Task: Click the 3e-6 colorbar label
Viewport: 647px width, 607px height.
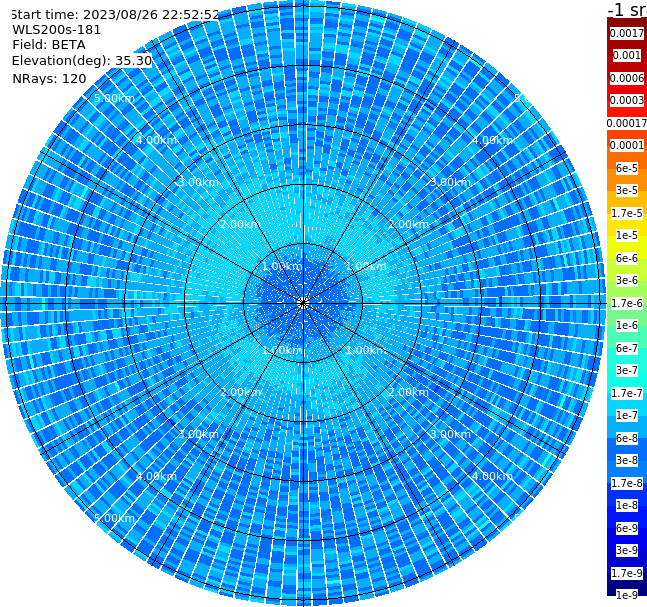Action: tap(627, 280)
